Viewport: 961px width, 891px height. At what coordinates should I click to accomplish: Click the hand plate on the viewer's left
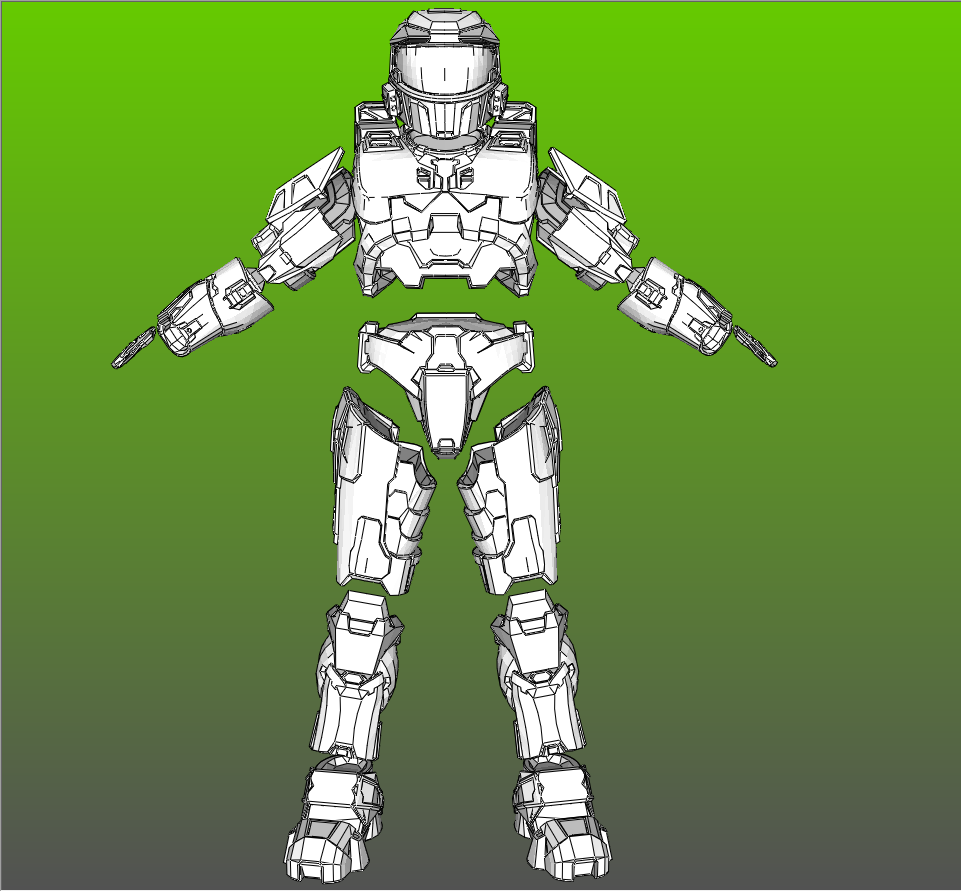(x=134, y=347)
